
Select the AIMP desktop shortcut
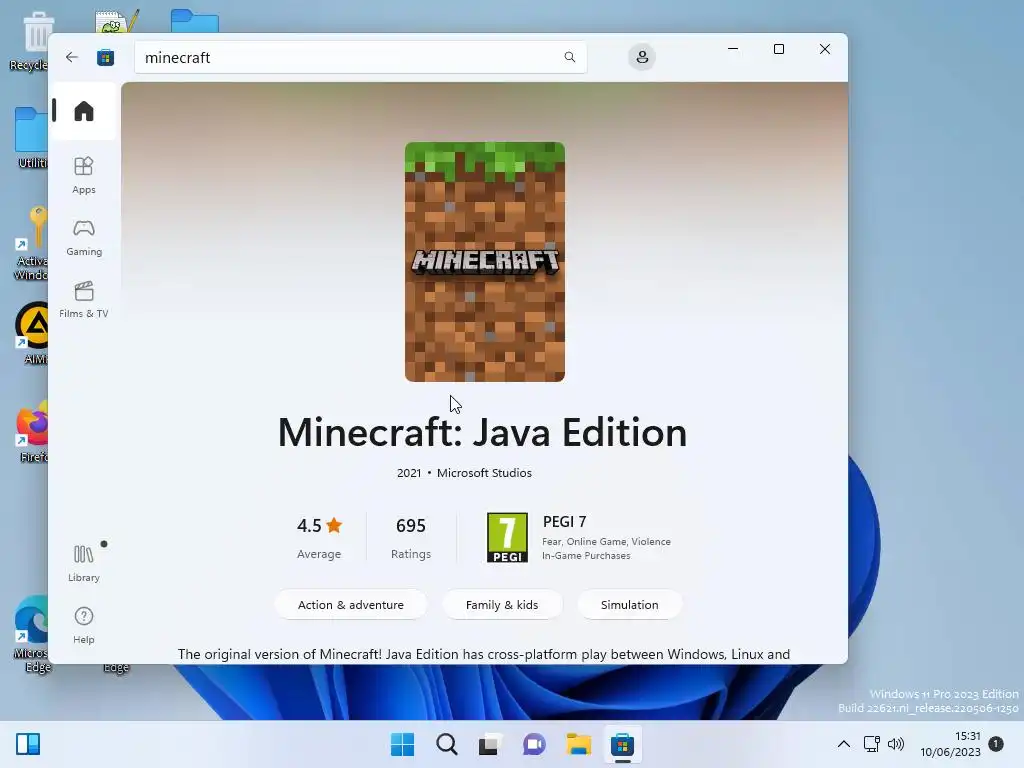click(x=33, y=333)
